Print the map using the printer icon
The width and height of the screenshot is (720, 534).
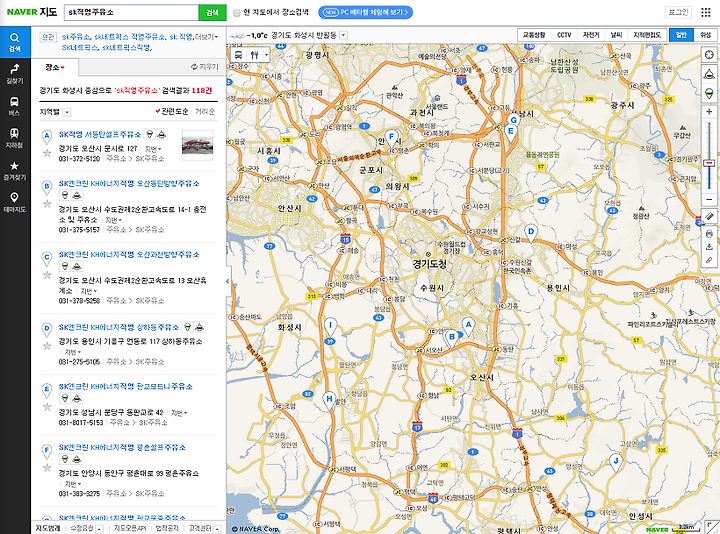tap(709, 234)
